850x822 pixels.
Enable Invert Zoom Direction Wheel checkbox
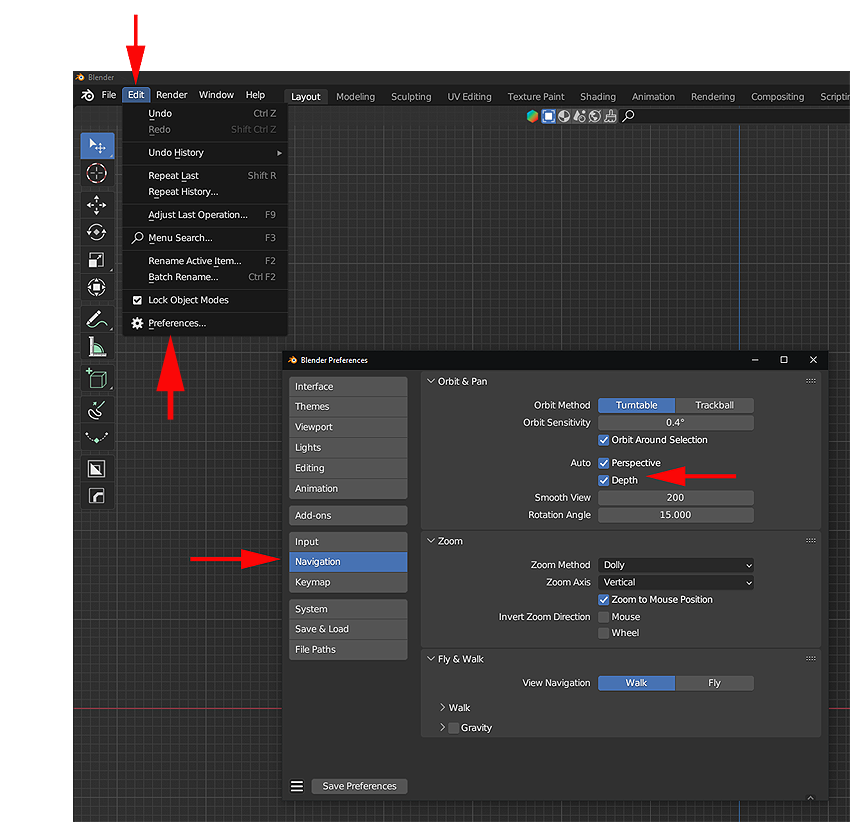coord(603,633)
